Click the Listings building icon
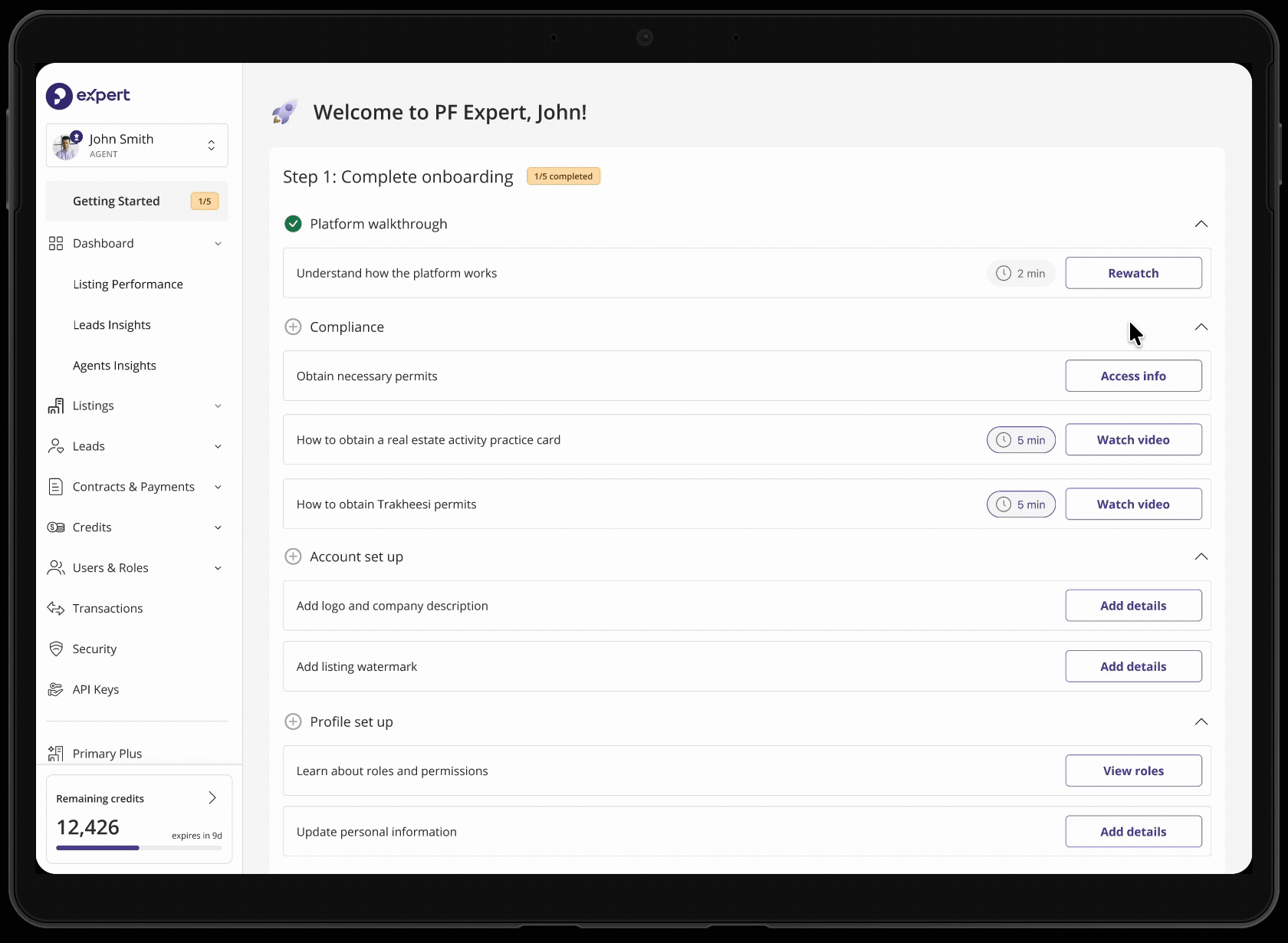 click(x=56, y=406)
